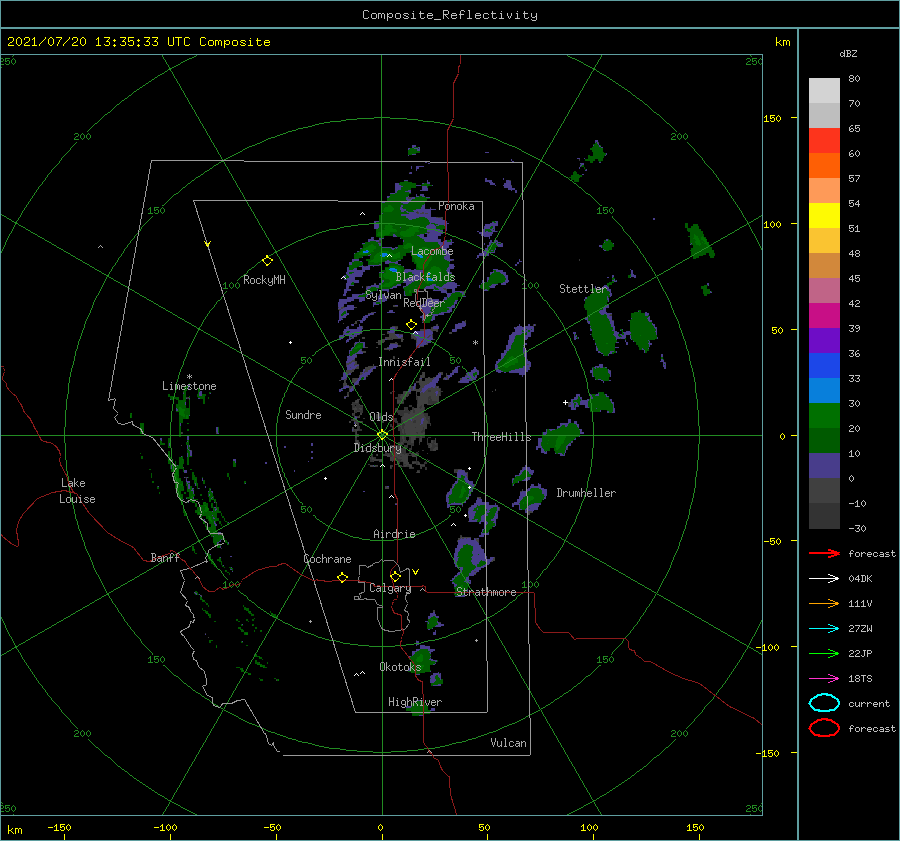Click the Okotoks town label
This screenshot has height=841, width=900.
click(x=400, y=666)
